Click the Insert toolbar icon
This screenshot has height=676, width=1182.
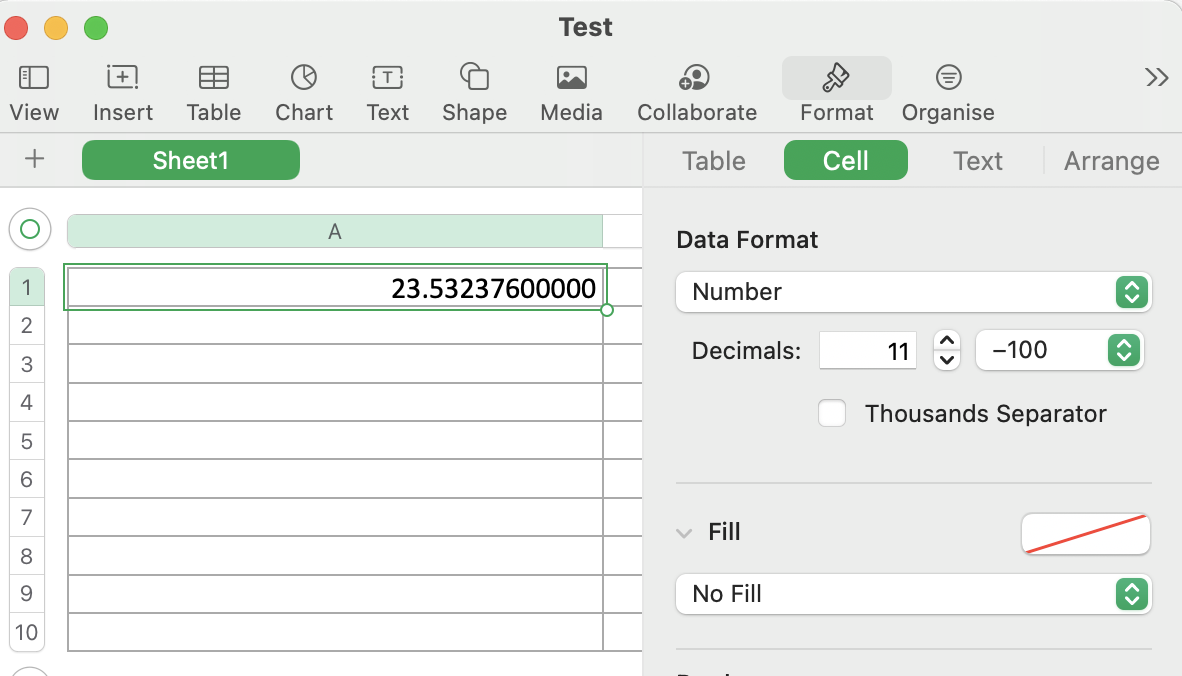[x=123, y=78]
